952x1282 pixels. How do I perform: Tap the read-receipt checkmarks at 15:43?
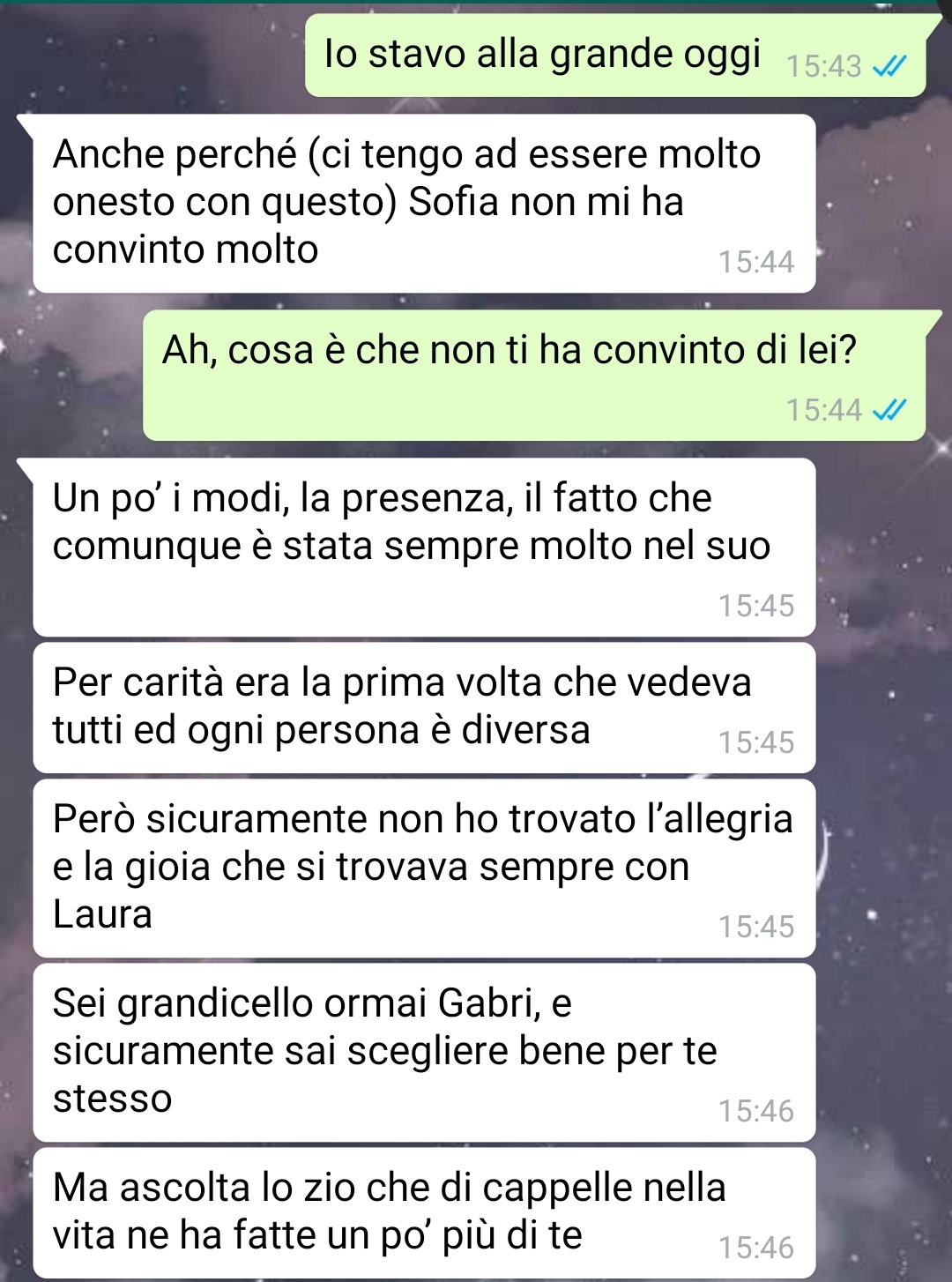888,67
